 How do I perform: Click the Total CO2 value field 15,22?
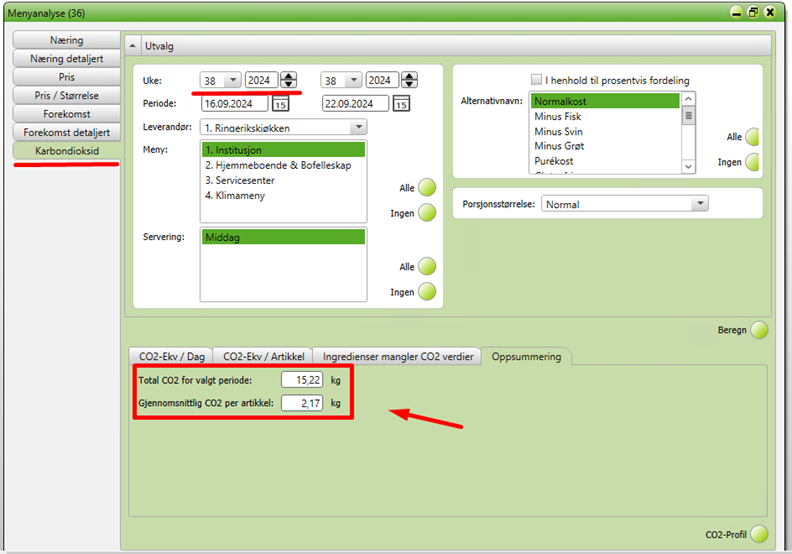pyautogui.click(x=302, y=380)
